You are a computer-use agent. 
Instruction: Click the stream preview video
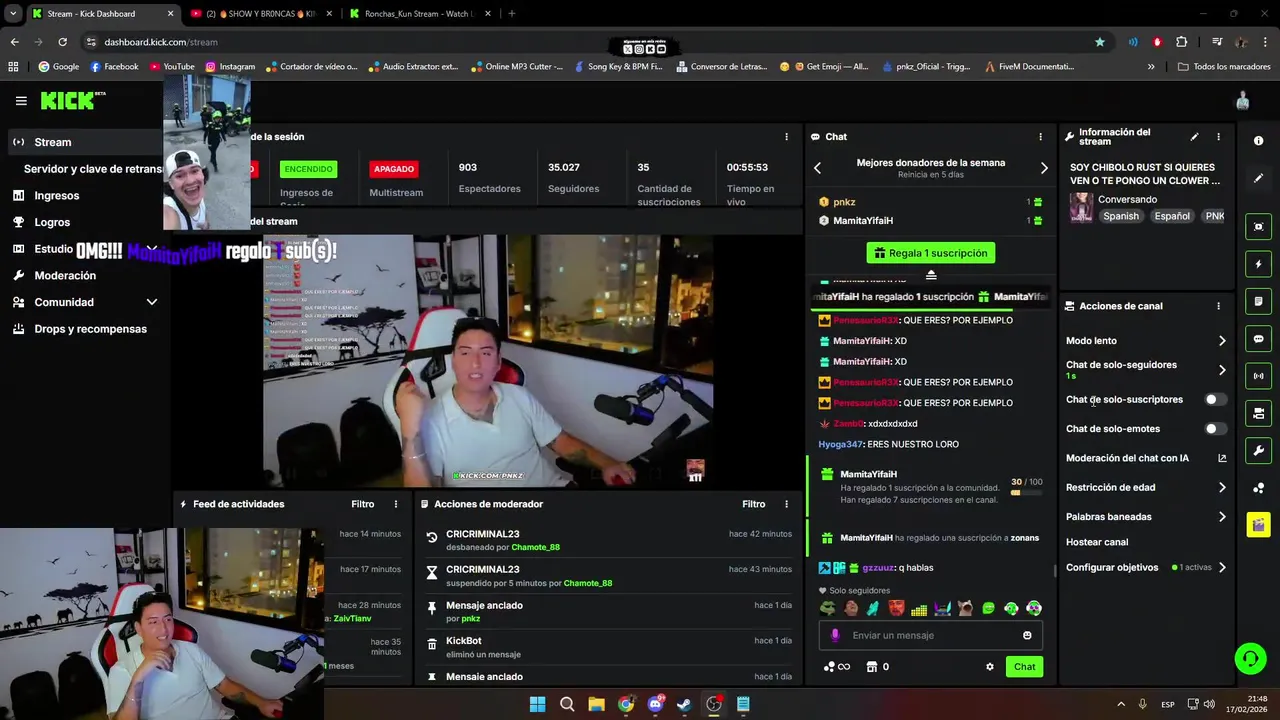point(488,360)
